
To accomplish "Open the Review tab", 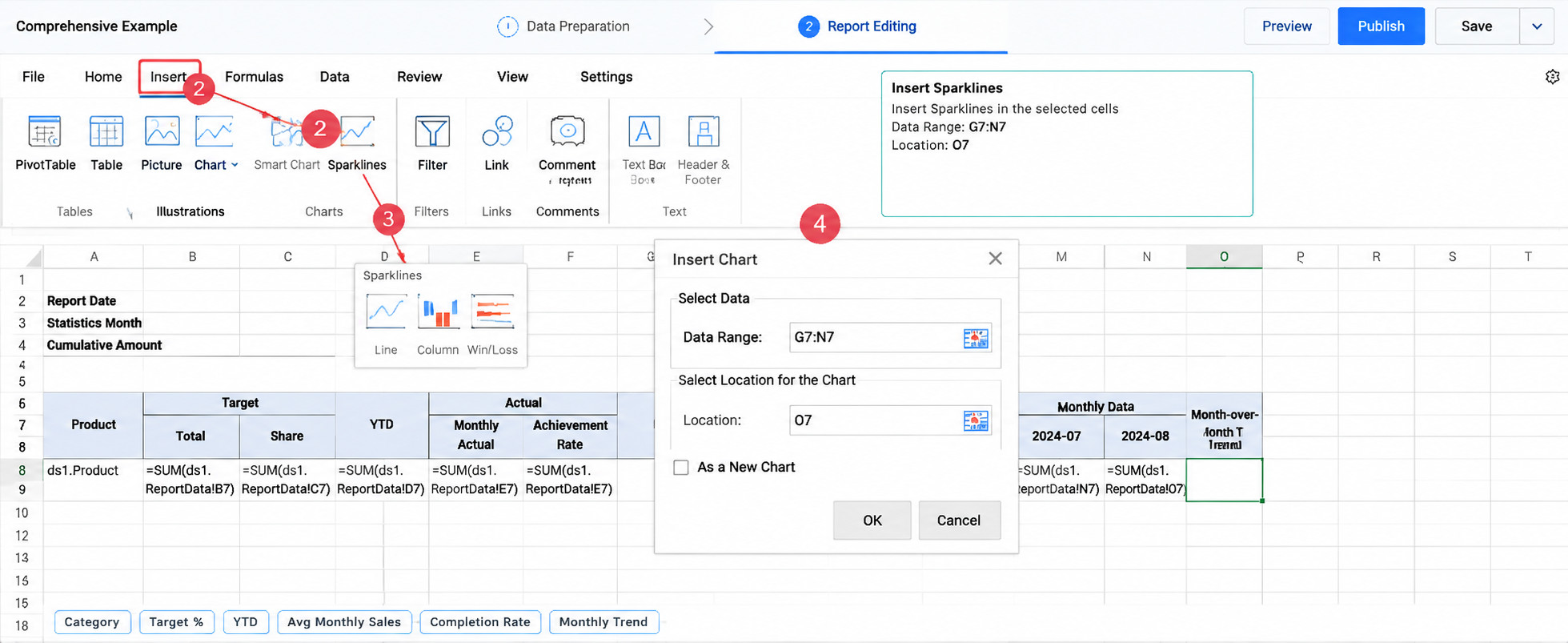I will click(419, 77).
